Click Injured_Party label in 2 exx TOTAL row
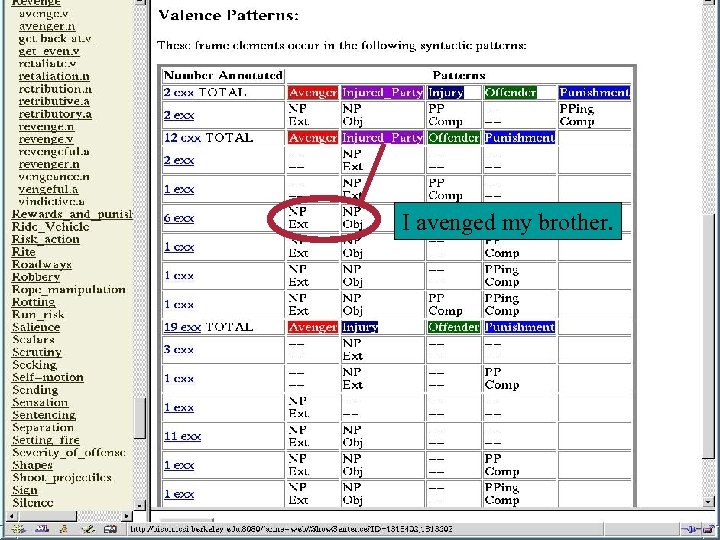This screenshot has height=540, width=720. [382, 92]
